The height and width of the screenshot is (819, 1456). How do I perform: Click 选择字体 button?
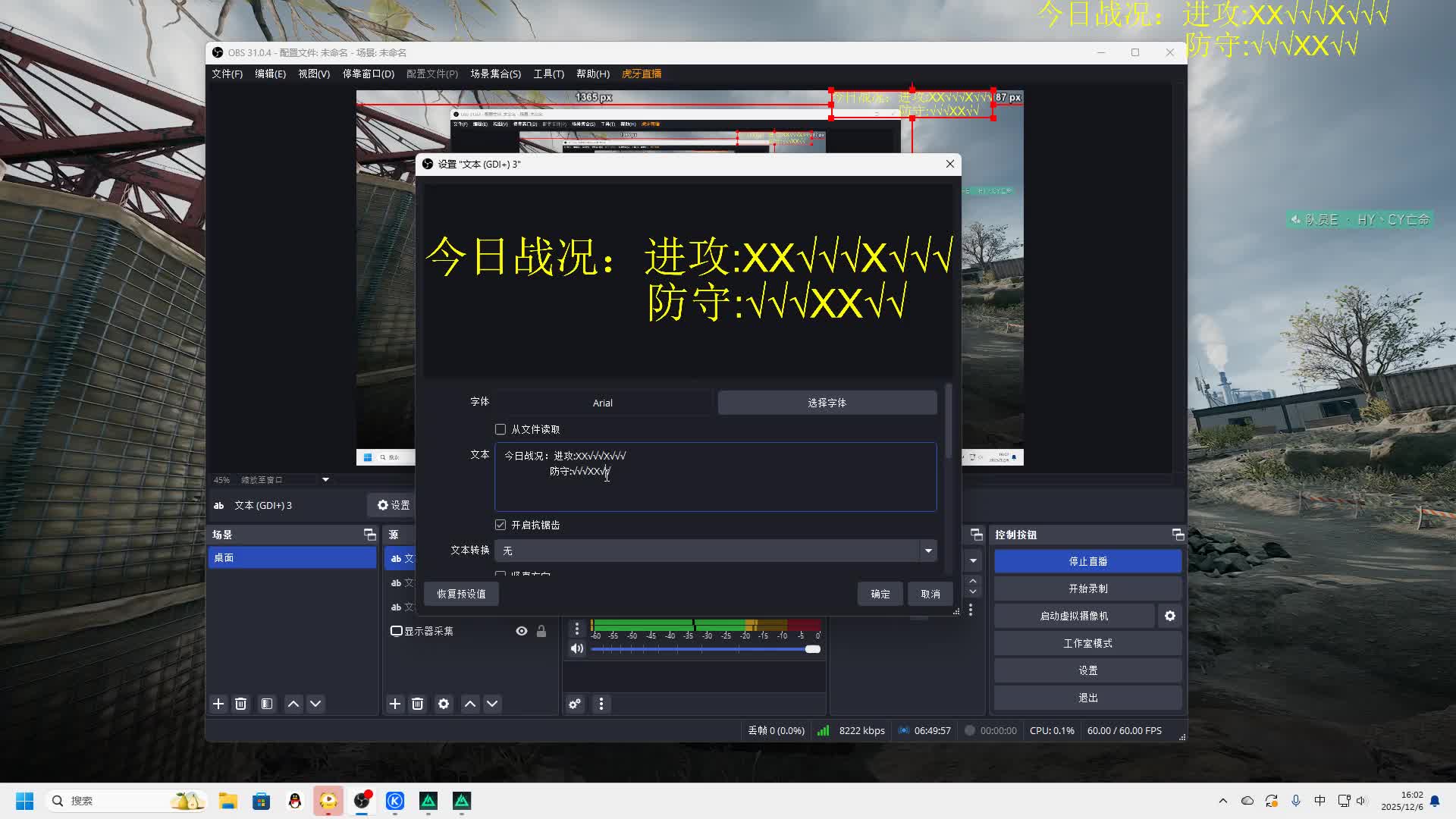tap(827, 403)
